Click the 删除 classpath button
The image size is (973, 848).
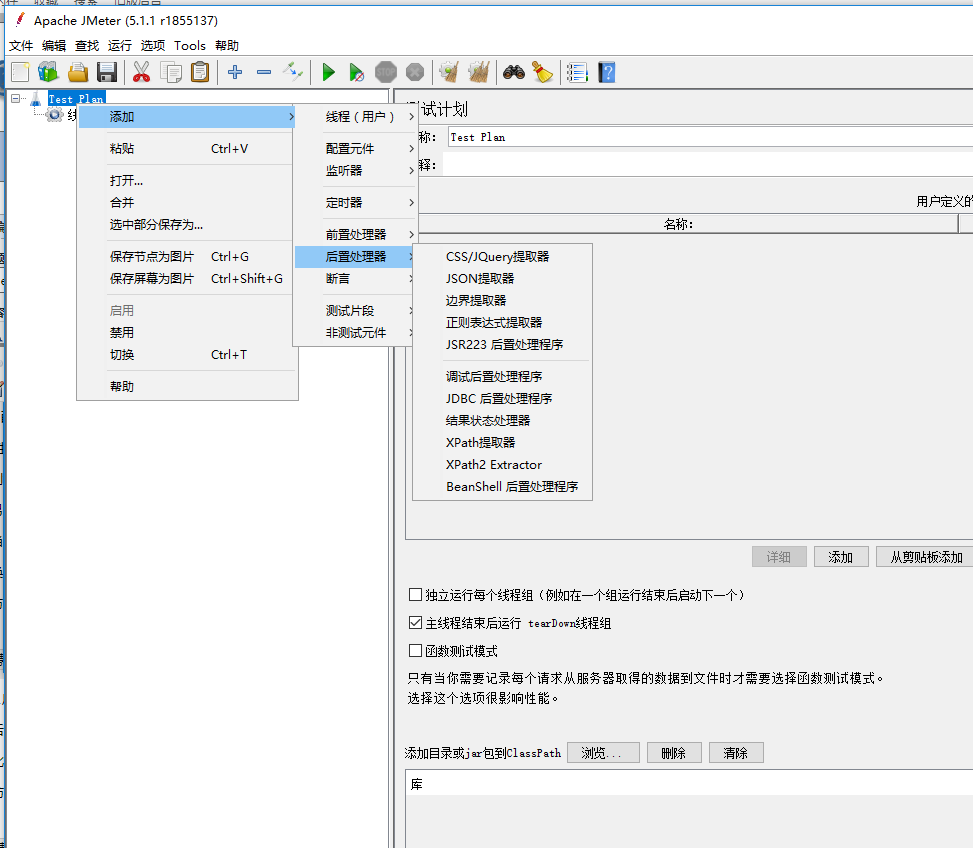click(x=674, y=752)
